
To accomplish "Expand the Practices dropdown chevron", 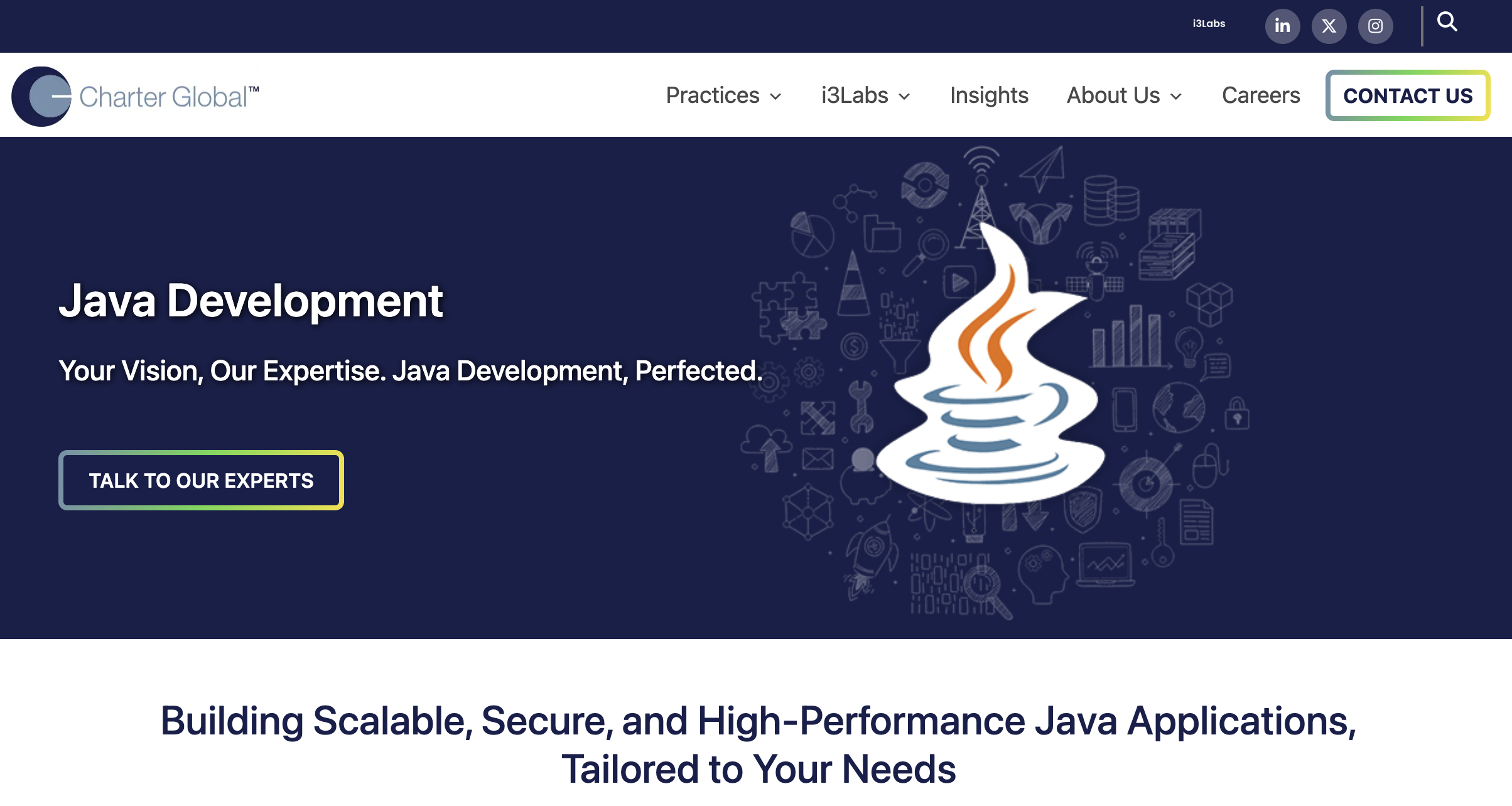I will tap(775, 97).
